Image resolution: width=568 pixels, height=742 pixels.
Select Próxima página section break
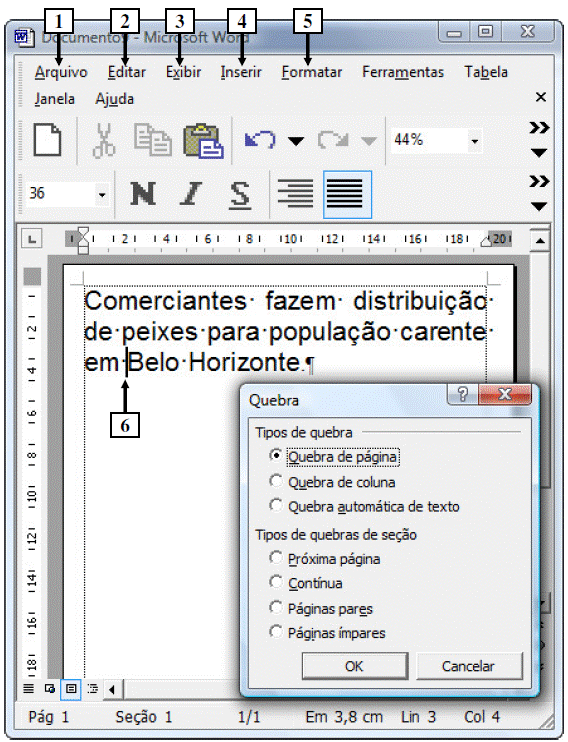tap(325, 559)
